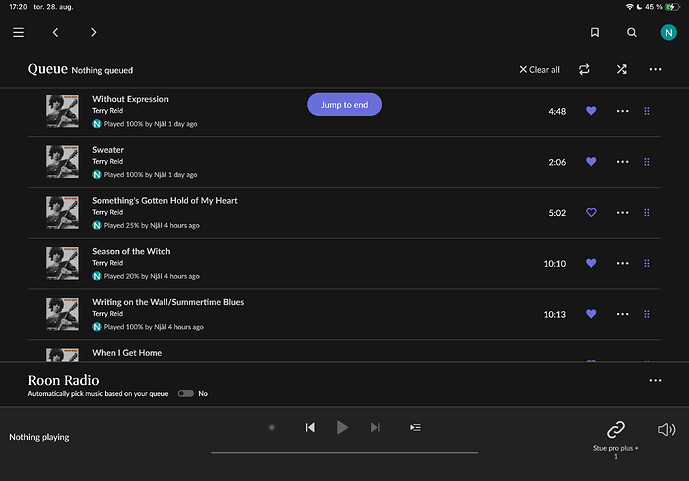
Task: Open the N profile avatar
Action: pyautogui.click(x=668, y=32)
